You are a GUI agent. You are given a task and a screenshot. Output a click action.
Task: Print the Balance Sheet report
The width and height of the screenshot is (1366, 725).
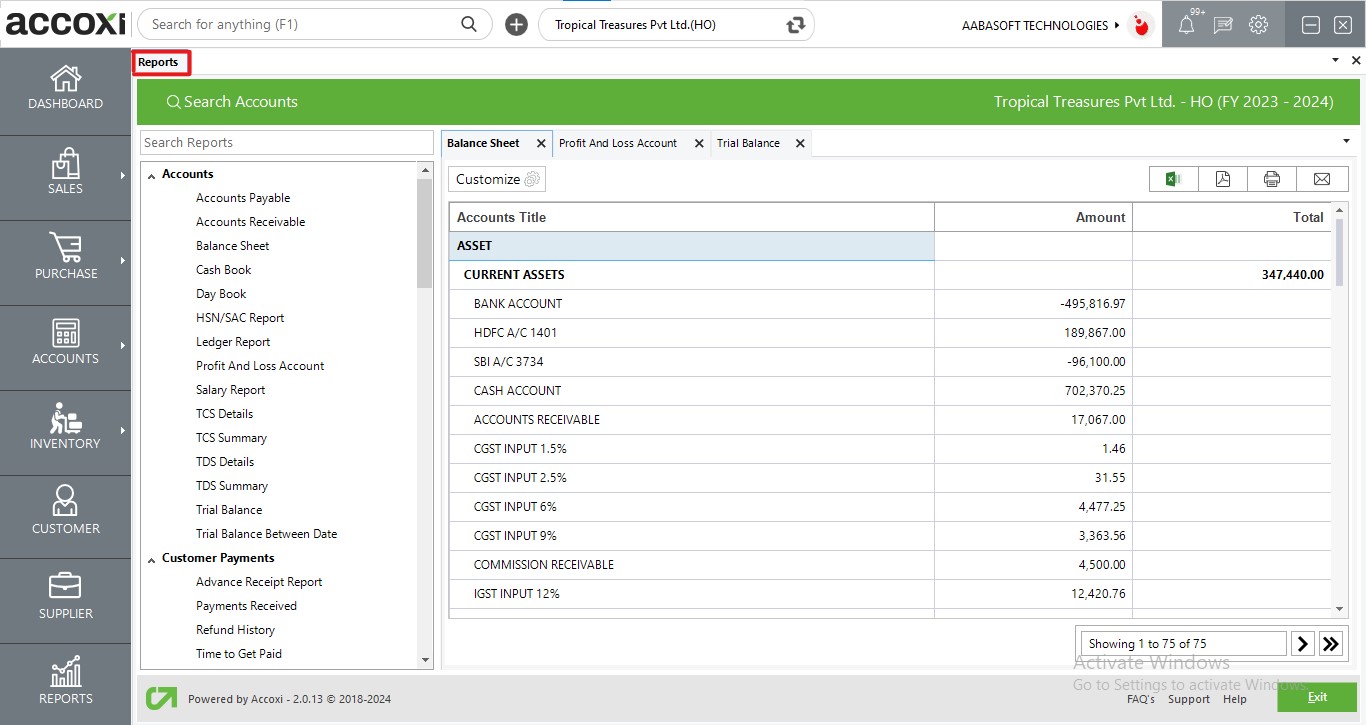click(1271, 179)
